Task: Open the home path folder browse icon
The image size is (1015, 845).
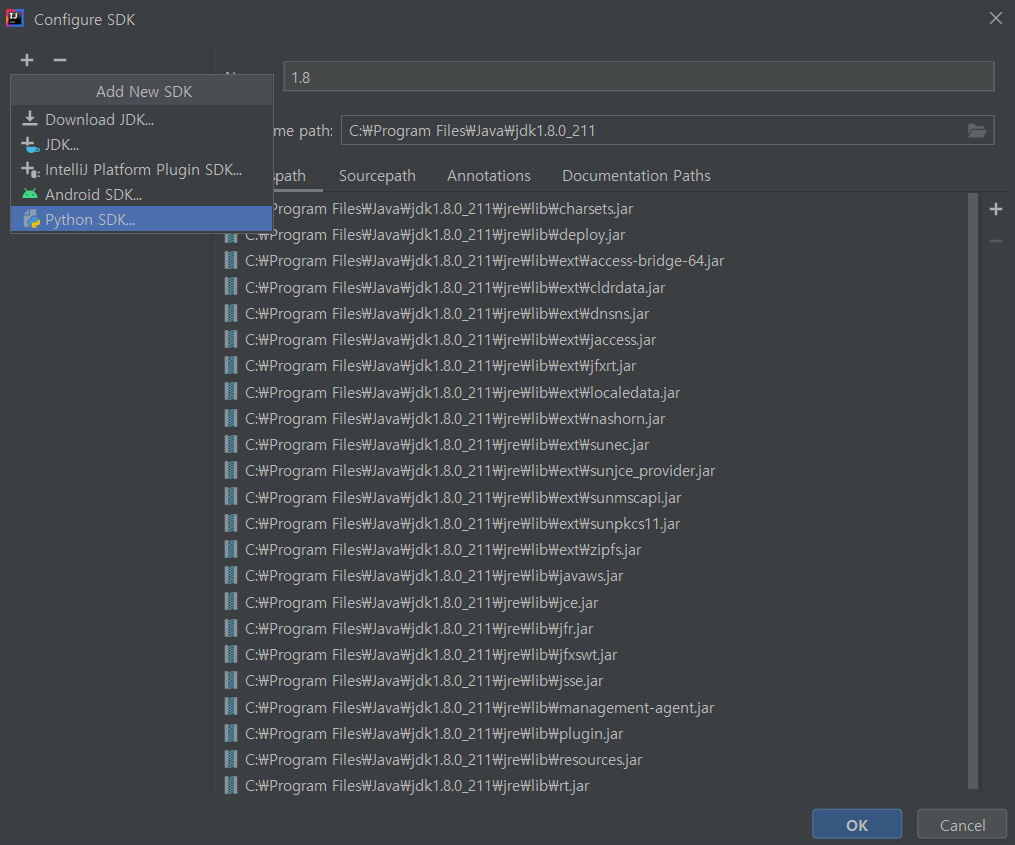Action: tap(977, 131)
